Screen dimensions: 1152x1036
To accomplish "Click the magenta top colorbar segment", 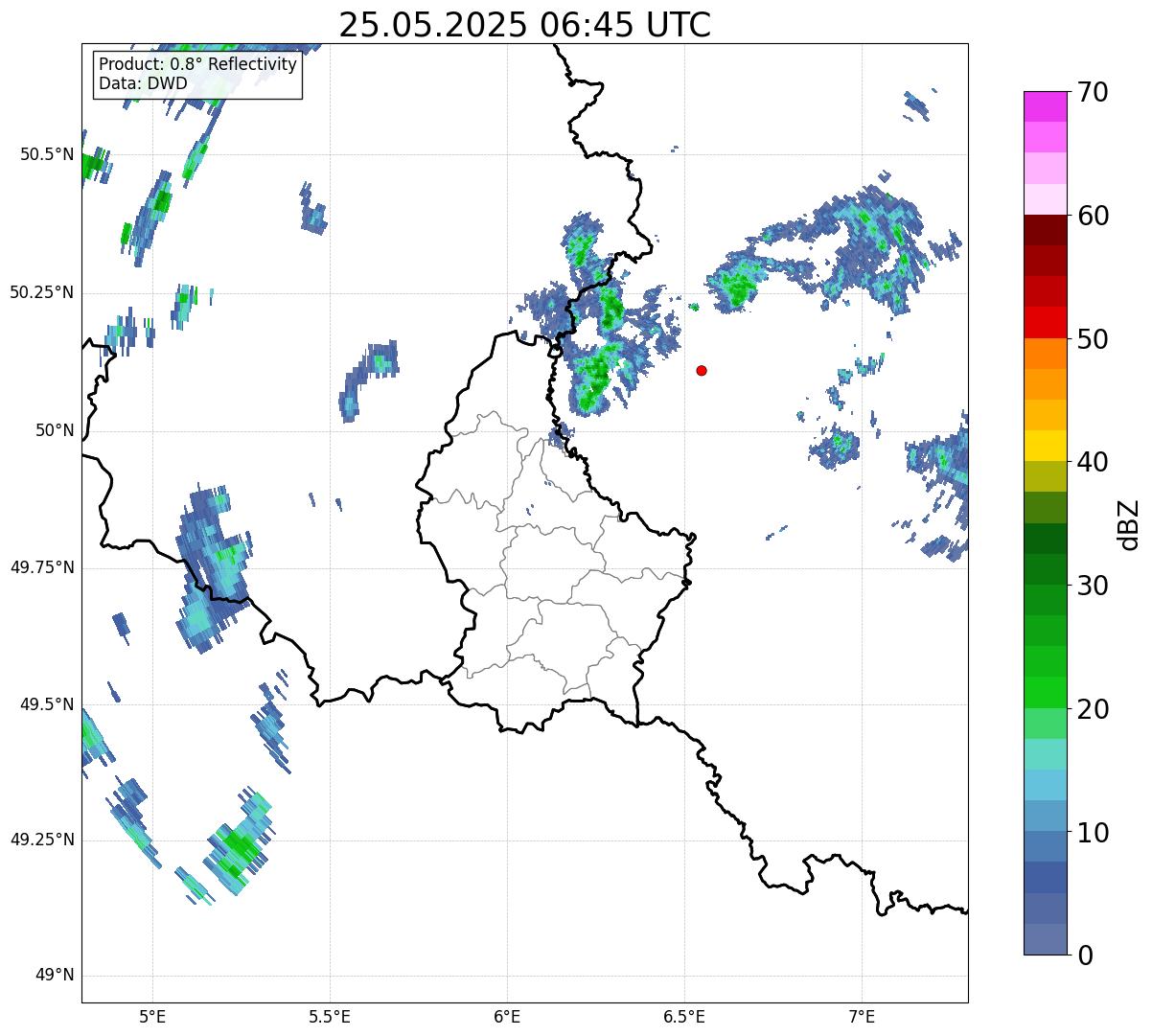I will 1045,106.
